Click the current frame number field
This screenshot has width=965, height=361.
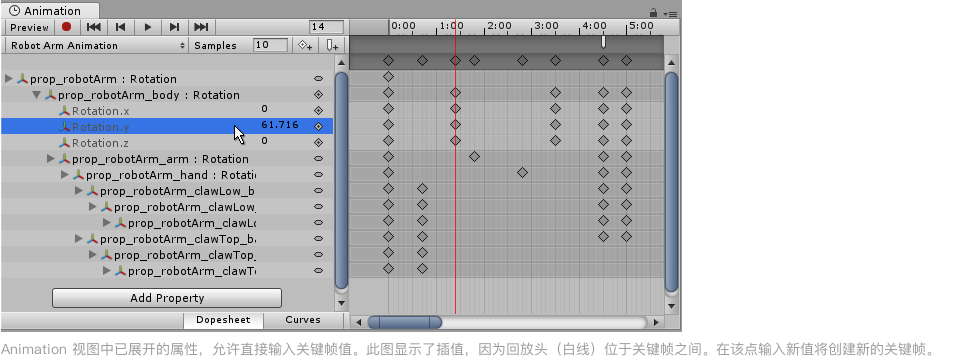pyautogui.click(x=326, y=27)
